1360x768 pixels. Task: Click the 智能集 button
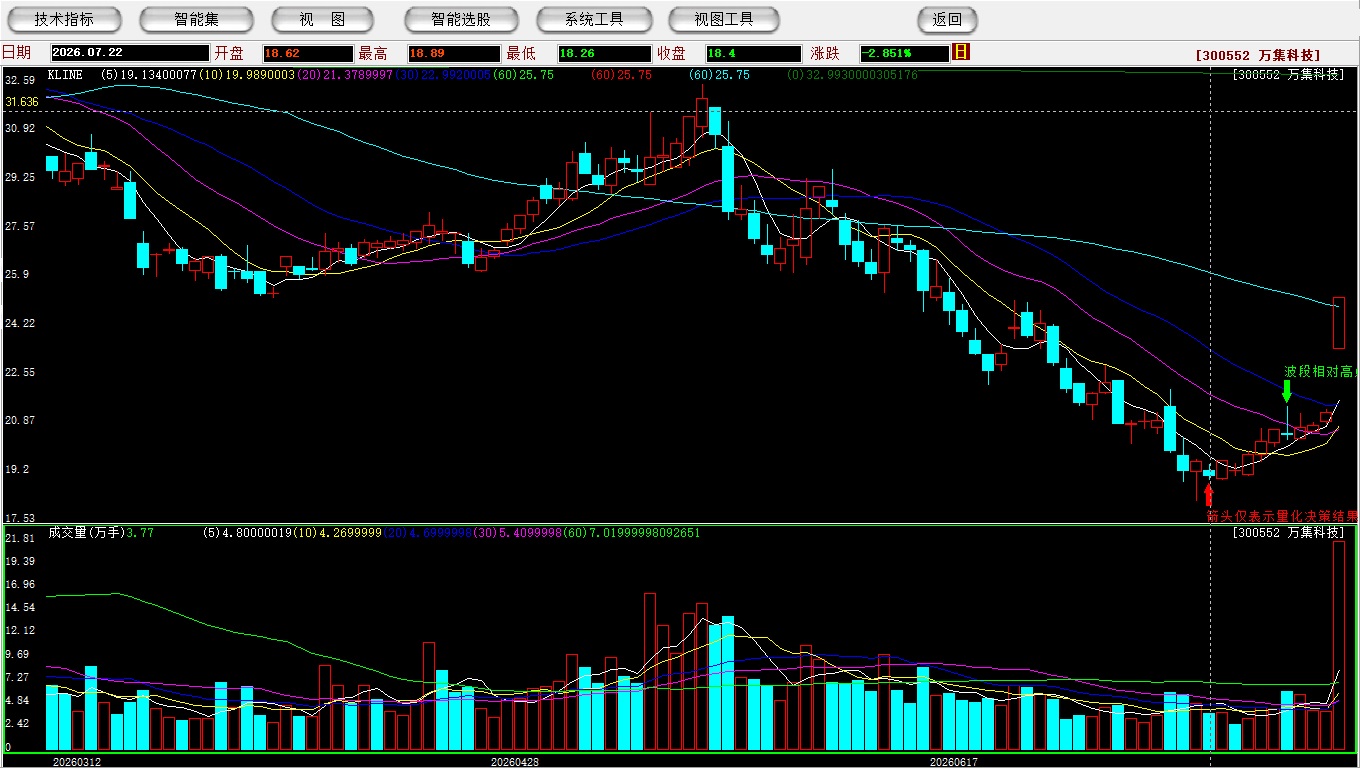(196, 19)
